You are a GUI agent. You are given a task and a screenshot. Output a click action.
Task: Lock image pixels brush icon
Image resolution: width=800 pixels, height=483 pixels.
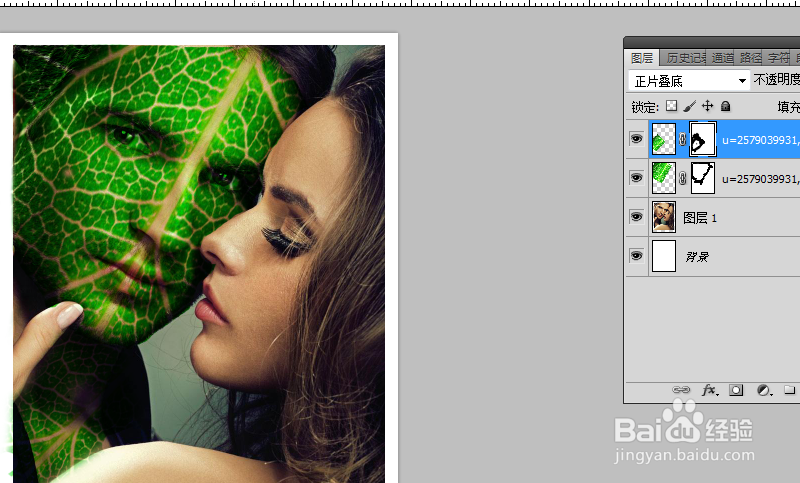(x=689, y=106)
